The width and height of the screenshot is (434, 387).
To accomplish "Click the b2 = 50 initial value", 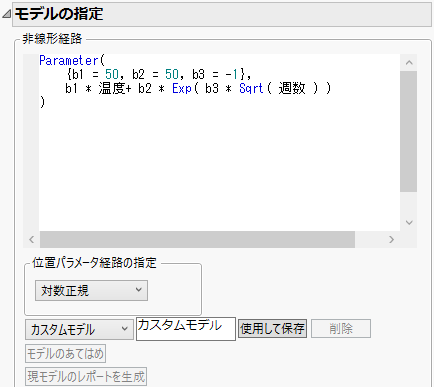I will tap(155, 74).
